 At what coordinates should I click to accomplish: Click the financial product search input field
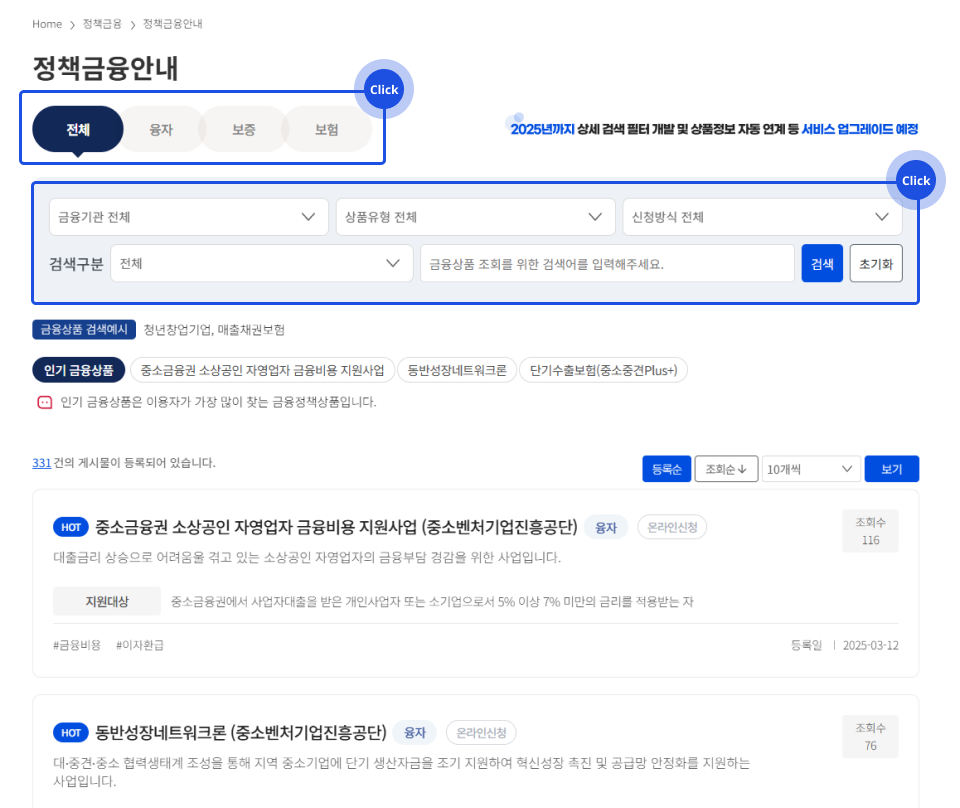(607, 264)
